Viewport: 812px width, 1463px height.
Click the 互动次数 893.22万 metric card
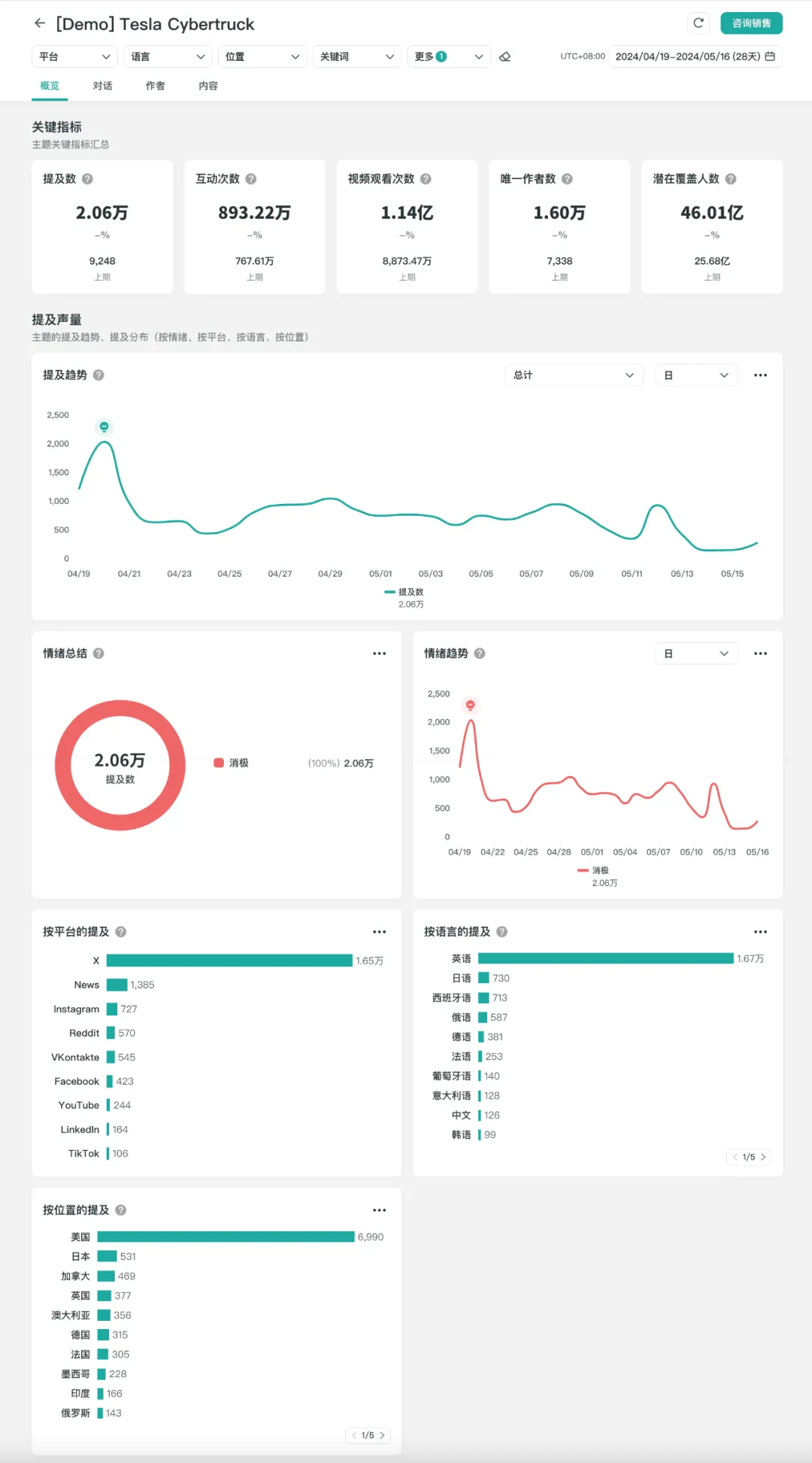255,226
